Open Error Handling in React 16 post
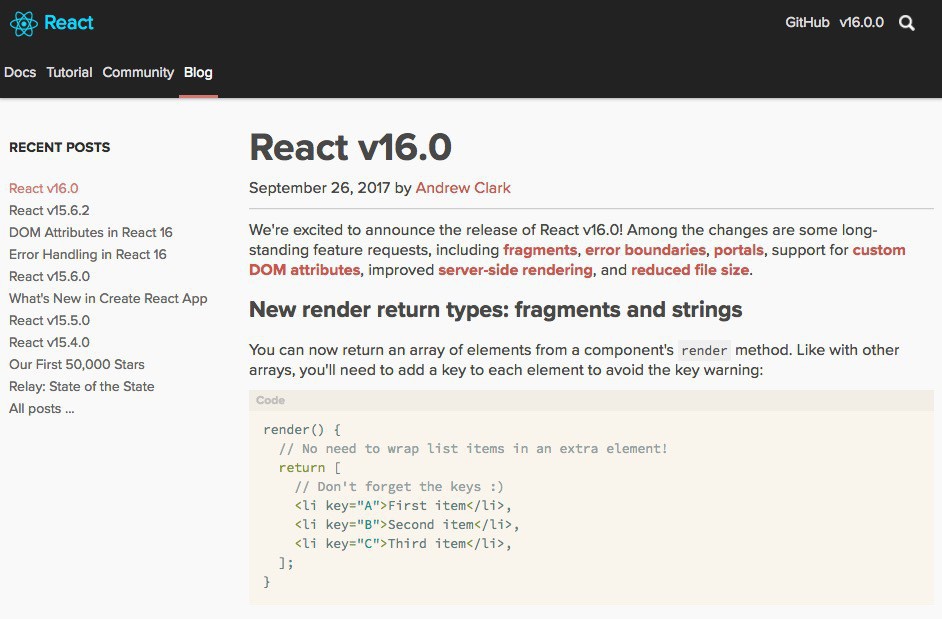 [88, 254]
